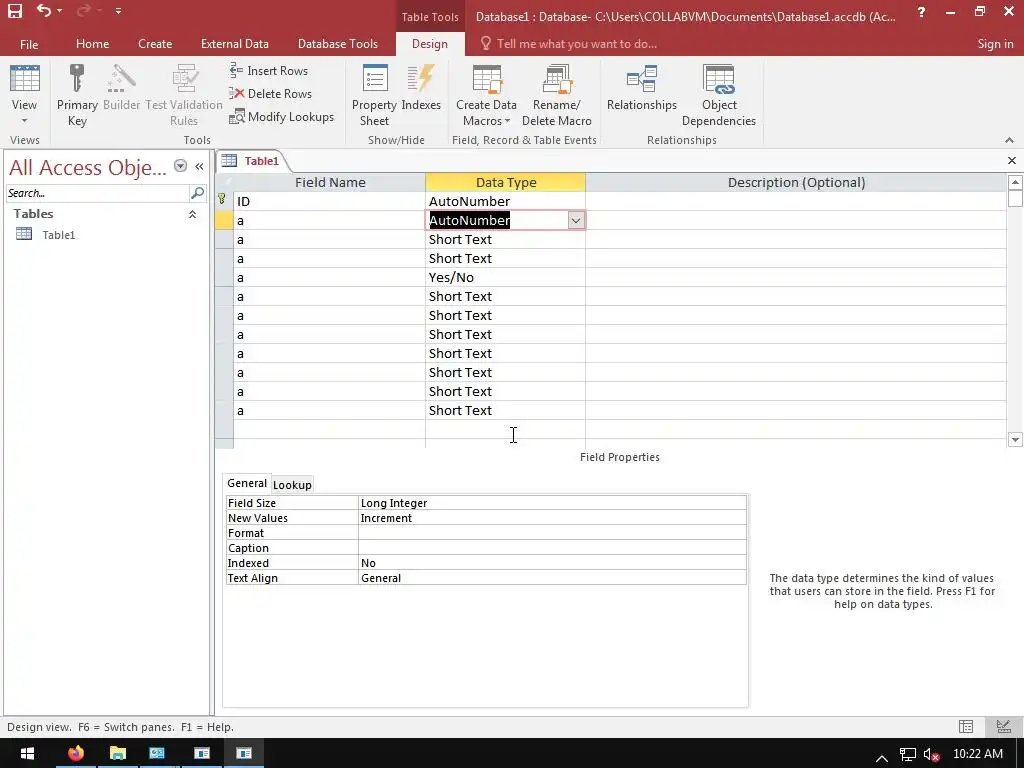Click the Indexed property value No
1024x768 pixels.
point(552,563)
